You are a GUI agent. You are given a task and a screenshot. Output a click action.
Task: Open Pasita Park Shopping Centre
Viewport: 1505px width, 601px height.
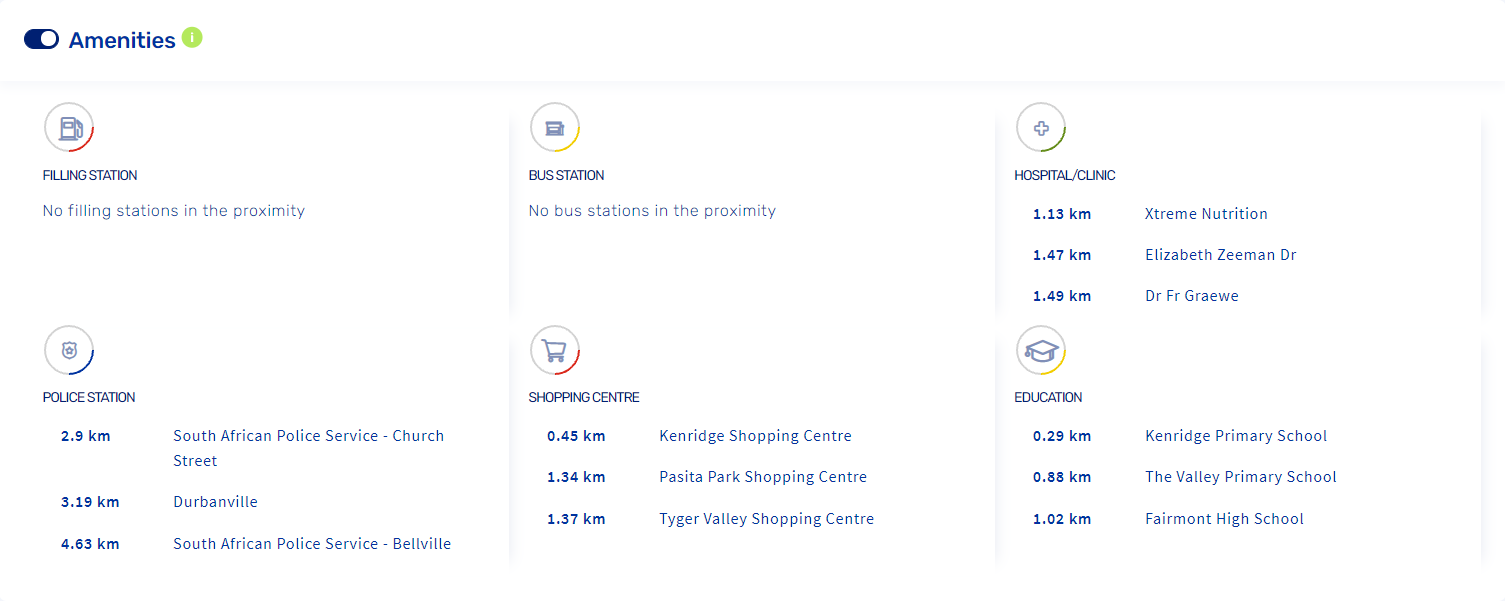pyautogui.click(x=763, y=477)
